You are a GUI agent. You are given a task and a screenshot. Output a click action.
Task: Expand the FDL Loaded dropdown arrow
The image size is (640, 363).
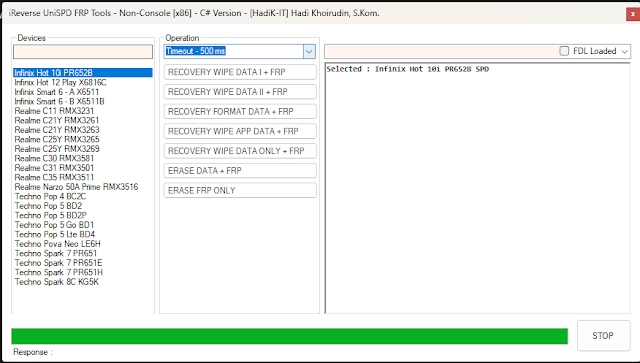pyautogui.click(x=624, y=51)
